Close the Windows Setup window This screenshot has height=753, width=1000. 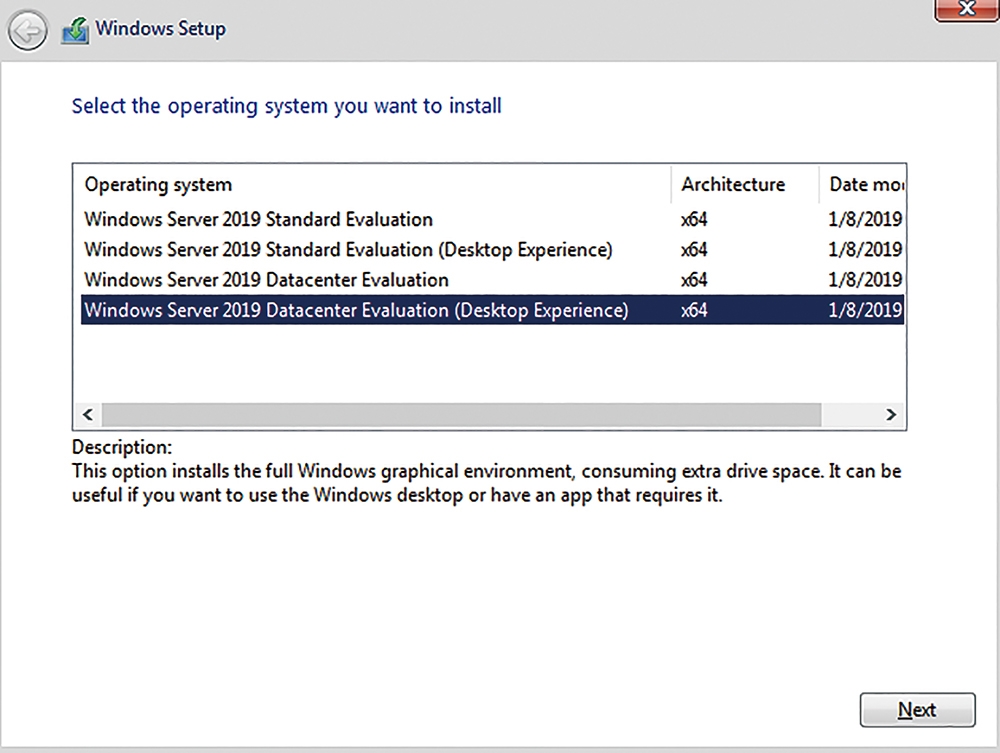[x=966, y=10]
